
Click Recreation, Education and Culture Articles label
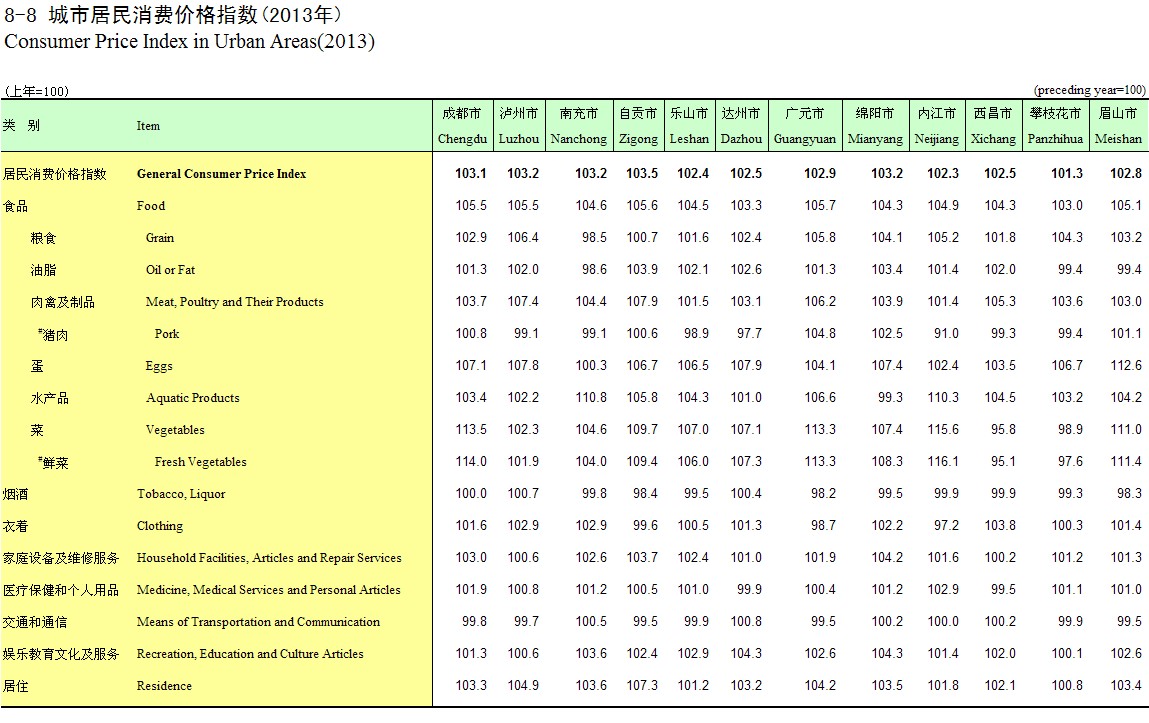[250, 654]
